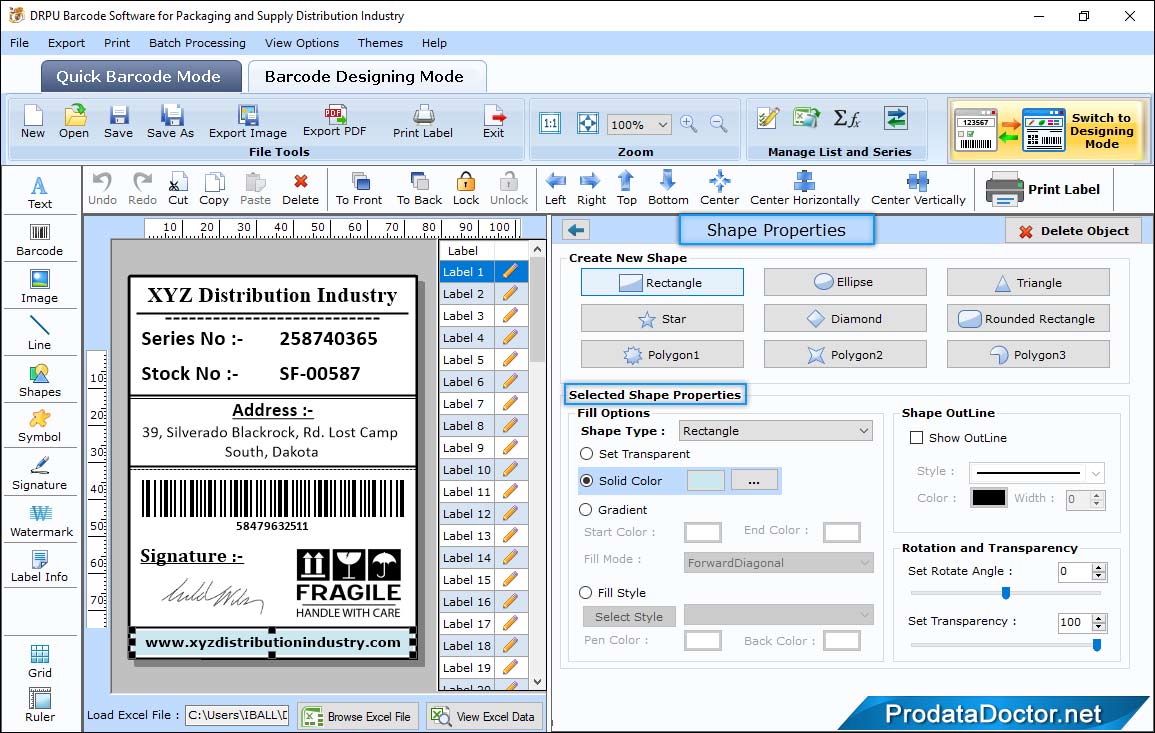
Task: Click the View Excel Data button
Action: point(485,716)
